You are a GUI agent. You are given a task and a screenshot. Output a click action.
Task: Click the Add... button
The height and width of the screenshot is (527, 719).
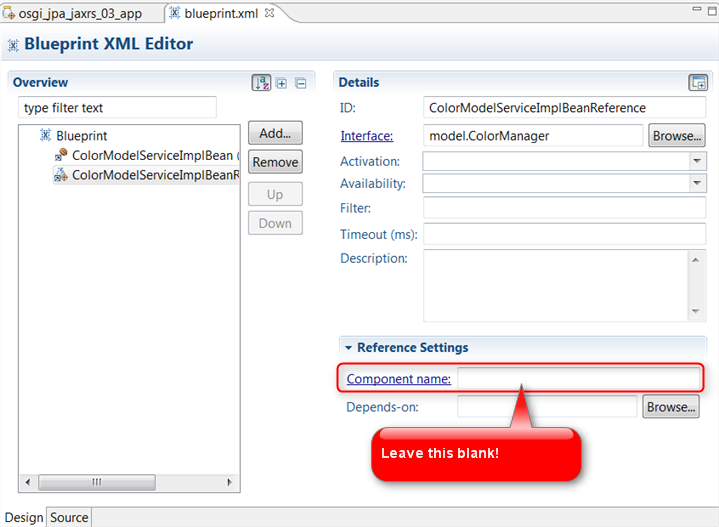275,133
